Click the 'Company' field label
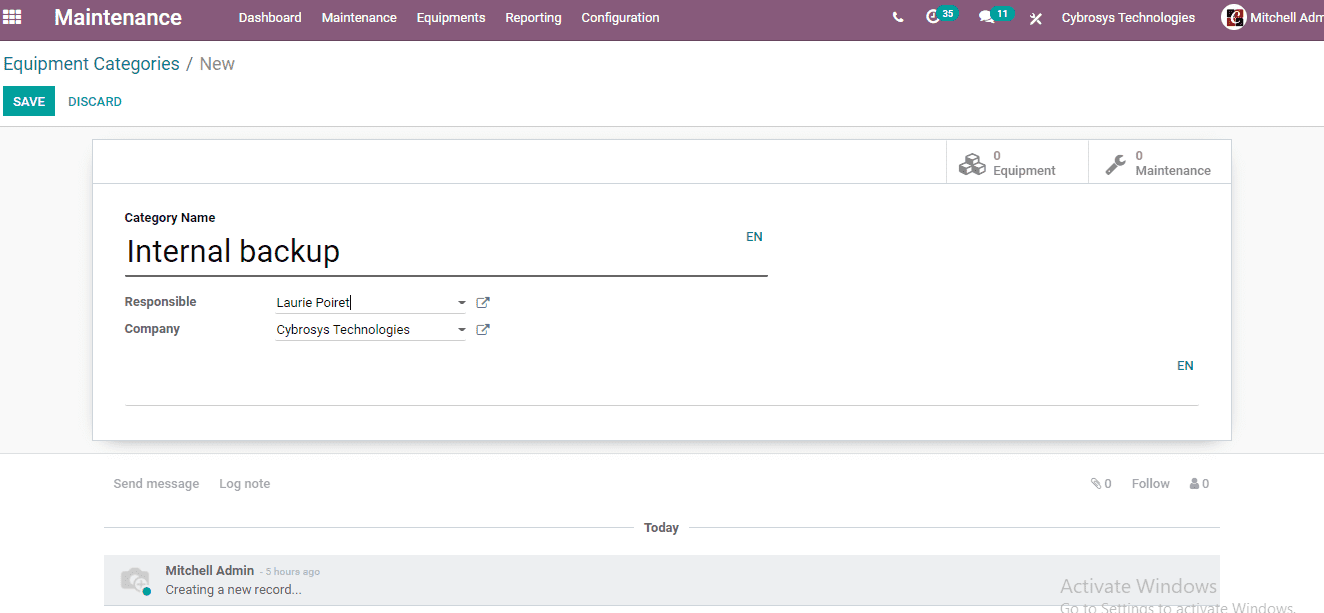 [152, 329]
